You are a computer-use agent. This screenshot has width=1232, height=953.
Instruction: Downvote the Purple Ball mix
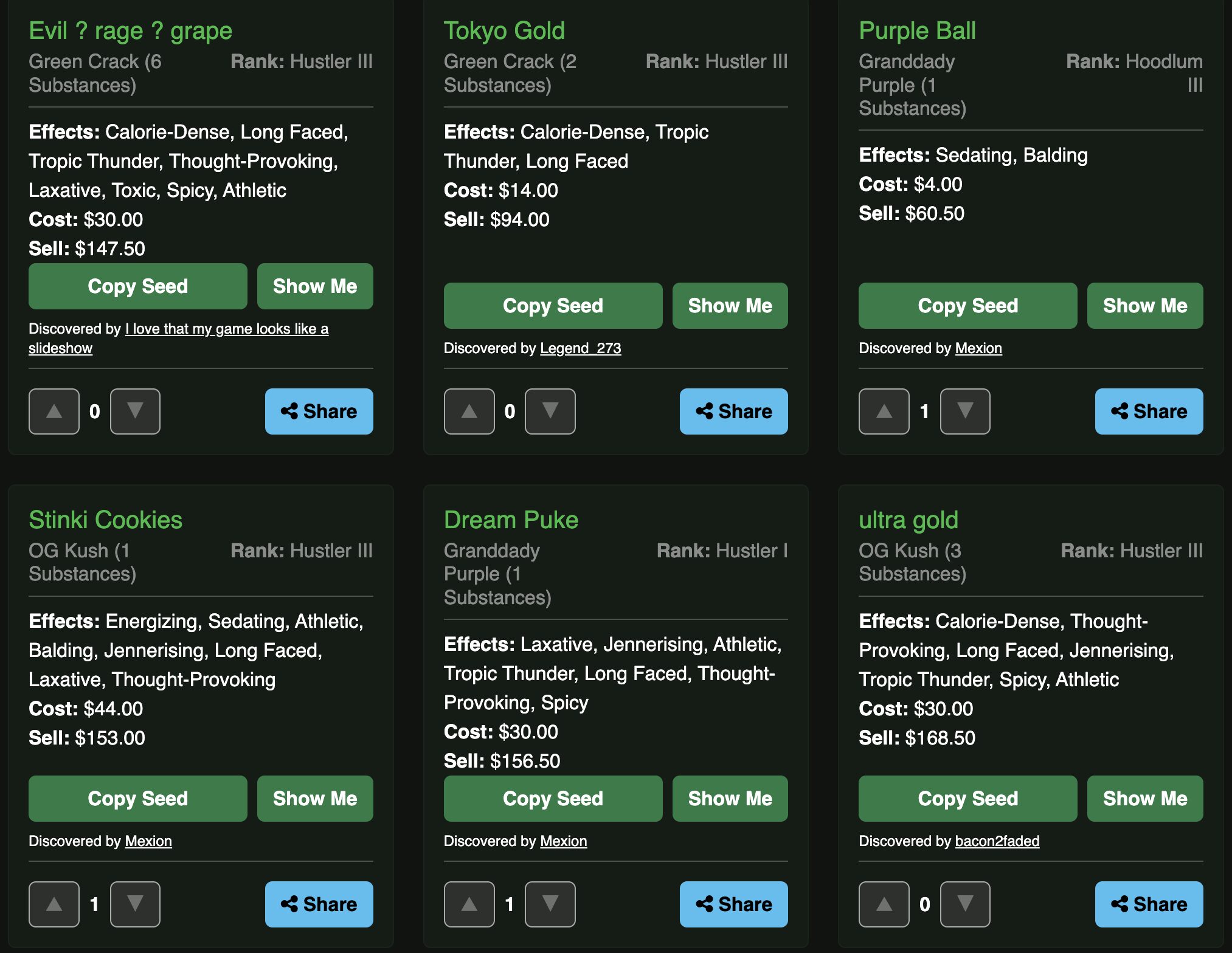pos(965,411)
